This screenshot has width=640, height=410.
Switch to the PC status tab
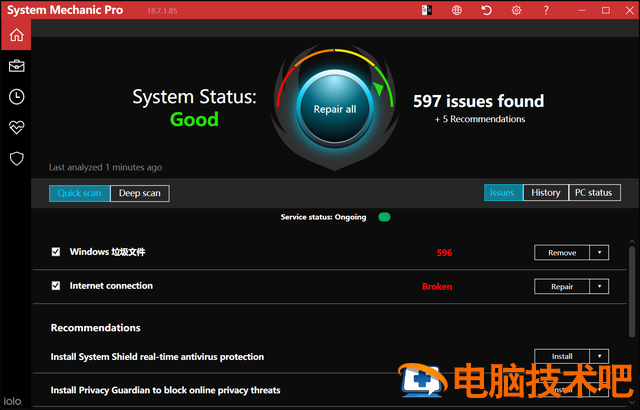point(594,193)
